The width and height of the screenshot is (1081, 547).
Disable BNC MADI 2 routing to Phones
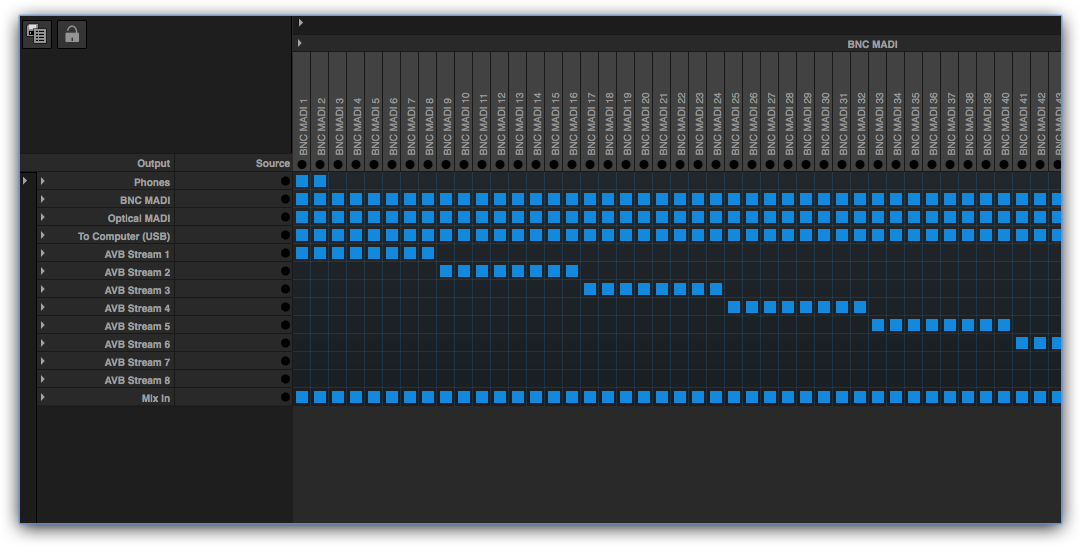(x=320, y=181)
